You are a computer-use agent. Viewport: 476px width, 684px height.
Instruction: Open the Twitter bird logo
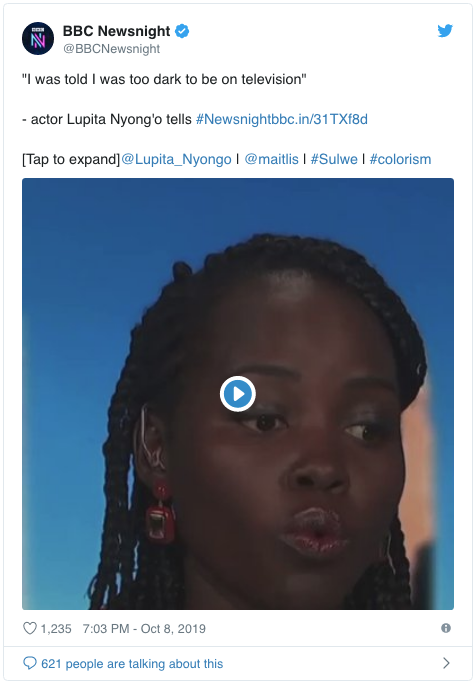coord(445,31)
